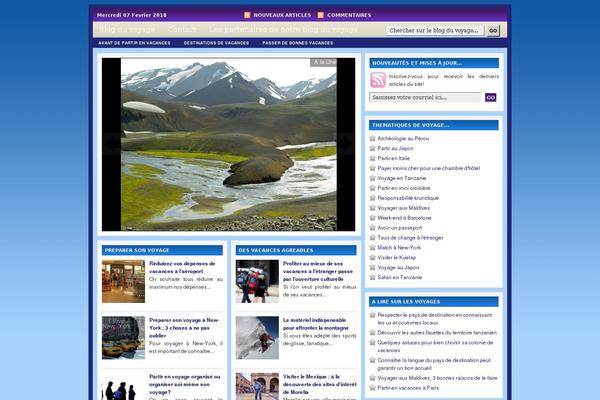
Task: Click the RSS icon beside Commentaires
Action: (x=320, y=16)
